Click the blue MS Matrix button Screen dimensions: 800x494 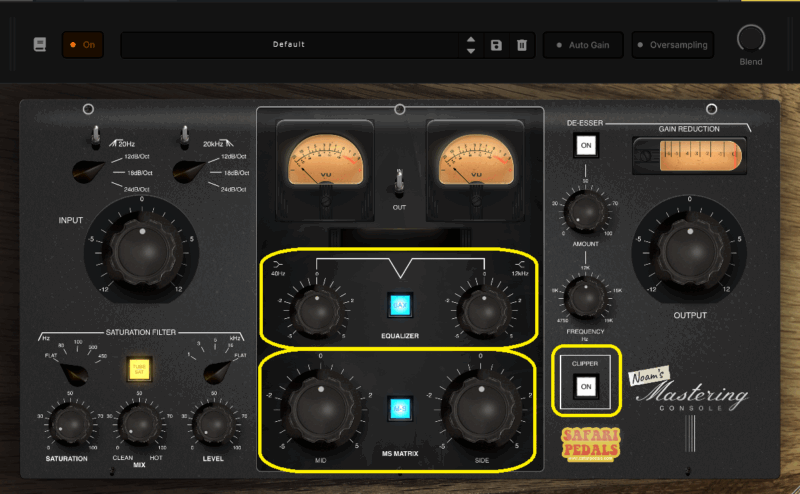pos(400,407)
